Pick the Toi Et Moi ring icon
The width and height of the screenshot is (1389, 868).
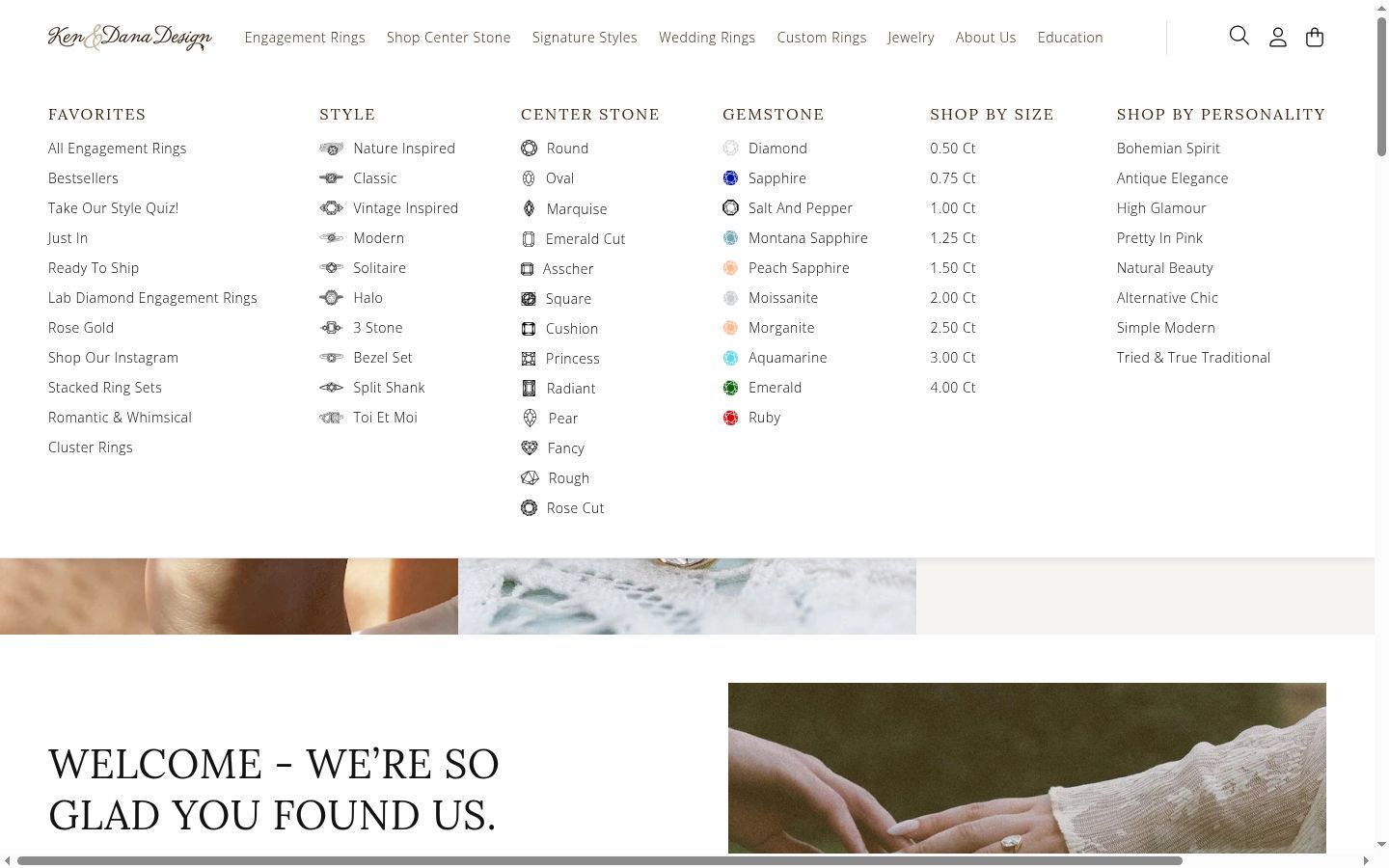(x=331, y=418)
